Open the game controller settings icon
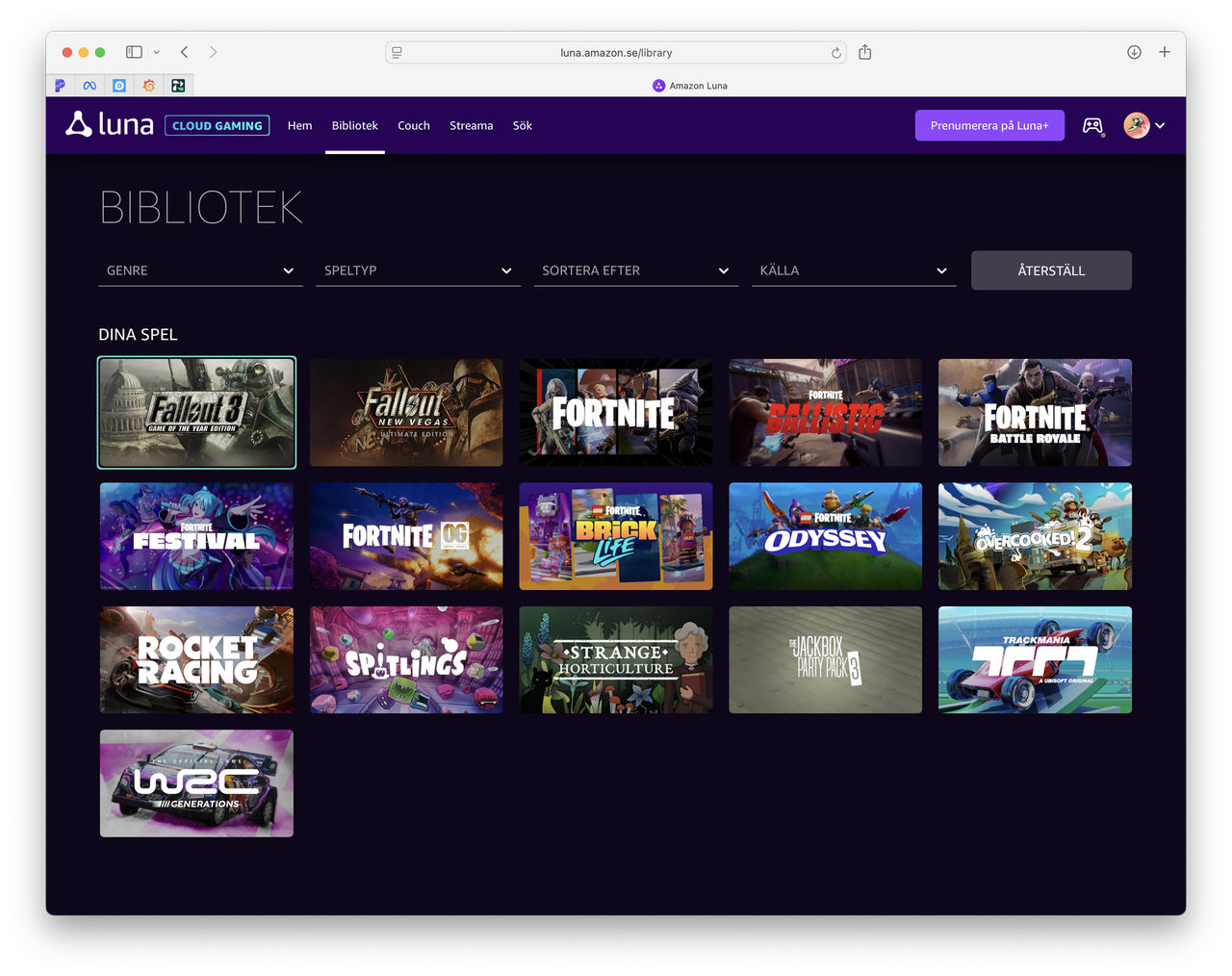 pos(1092,126)
